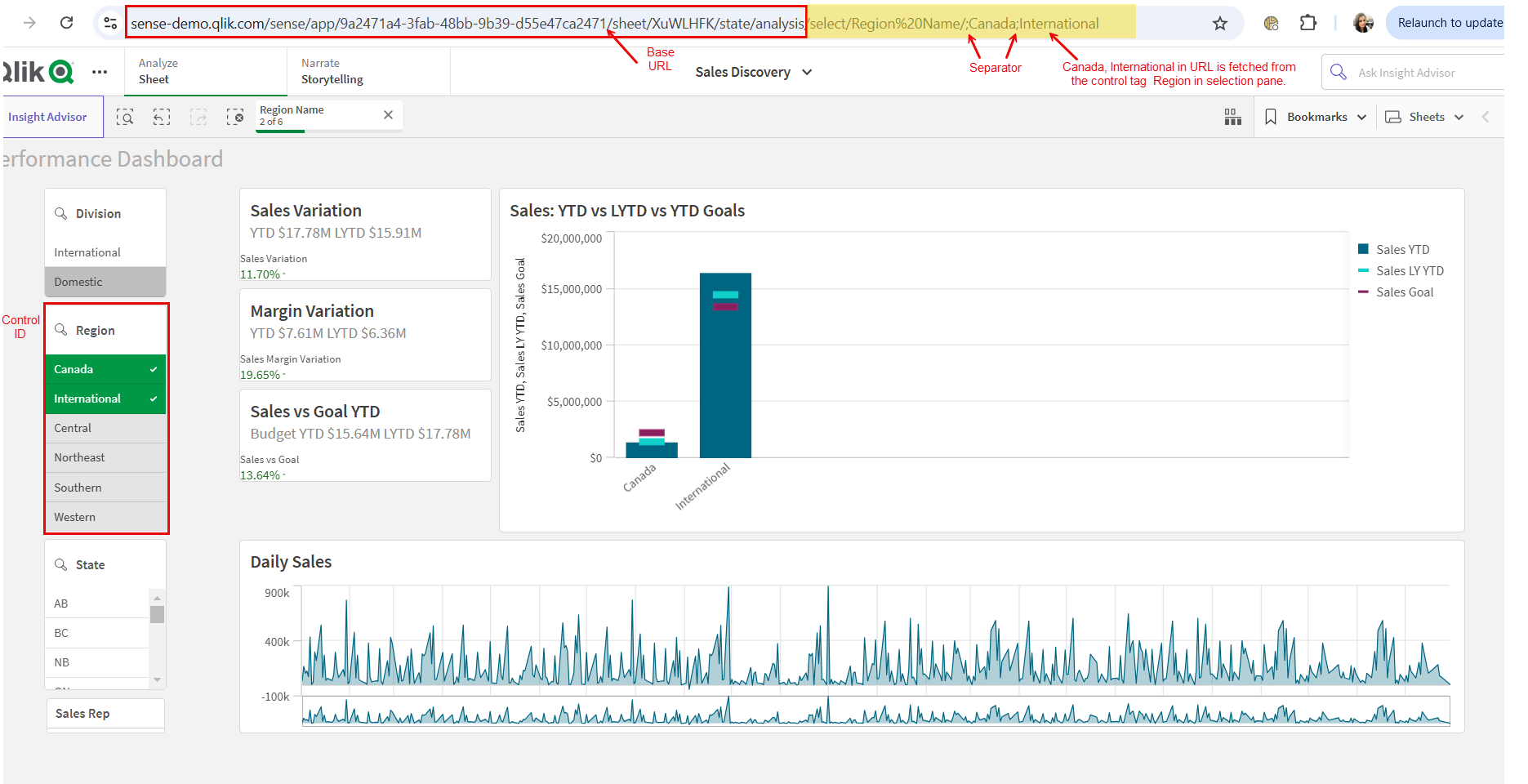Click Sales vs Goal YTD title
Screen dimensions: 1528x784
click(315, 412)
